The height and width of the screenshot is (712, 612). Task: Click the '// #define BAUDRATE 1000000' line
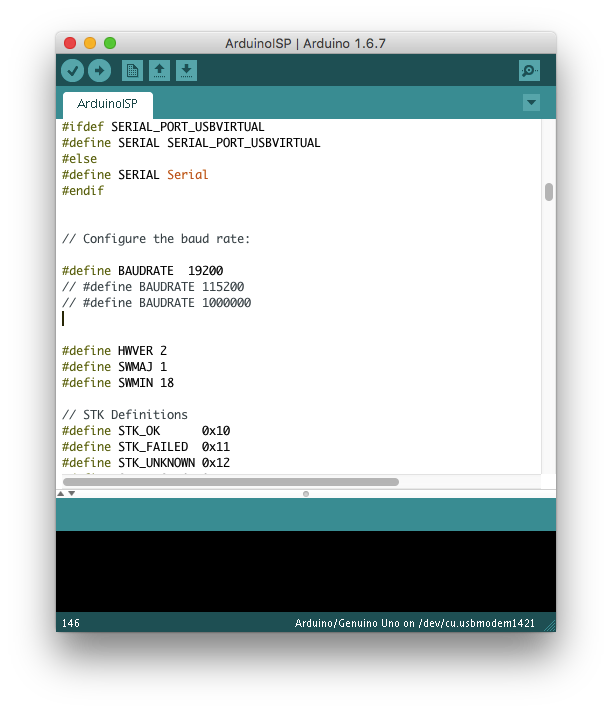click(x=157, y=303)
